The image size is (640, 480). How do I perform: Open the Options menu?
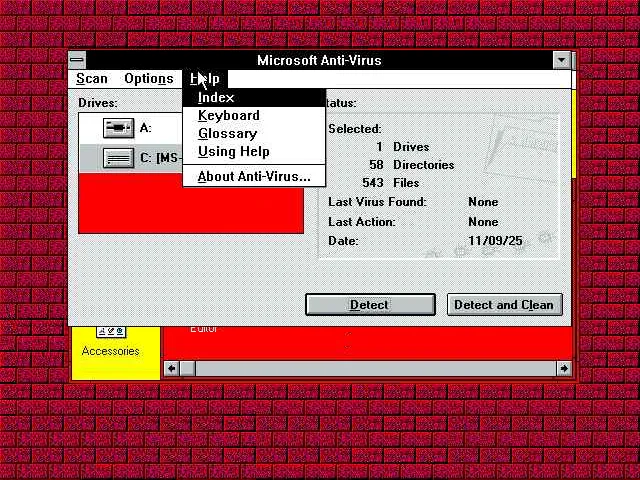click(x=149, y=78)
